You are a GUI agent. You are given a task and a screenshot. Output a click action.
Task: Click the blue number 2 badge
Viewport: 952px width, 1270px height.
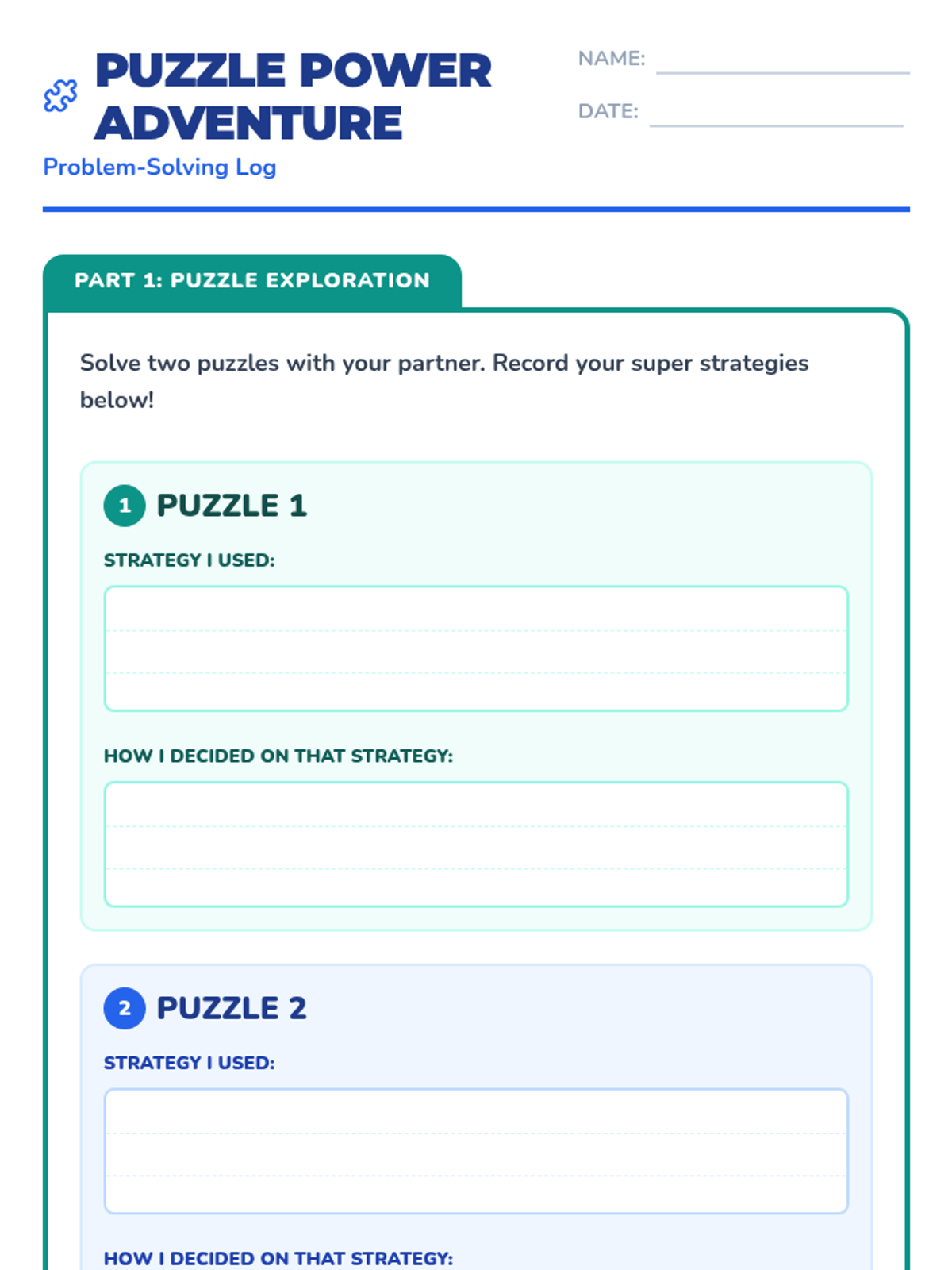coord(125,1008)
